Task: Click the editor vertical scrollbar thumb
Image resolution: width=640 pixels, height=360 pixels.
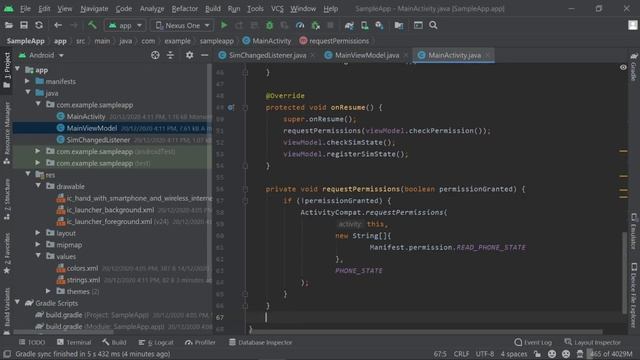Action: [624, 272]
